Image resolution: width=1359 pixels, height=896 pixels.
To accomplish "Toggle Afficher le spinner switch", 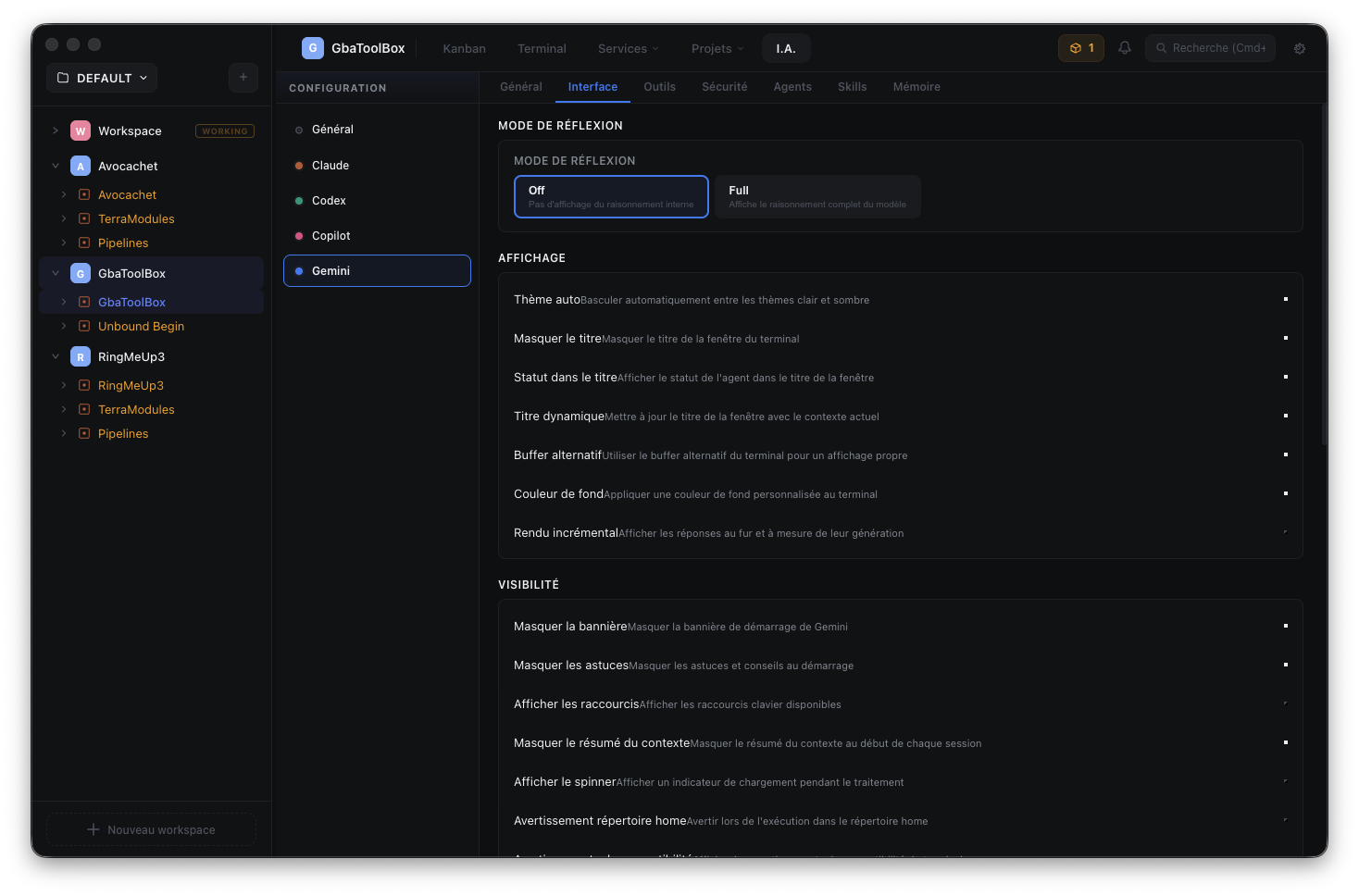I will 1286,781.
